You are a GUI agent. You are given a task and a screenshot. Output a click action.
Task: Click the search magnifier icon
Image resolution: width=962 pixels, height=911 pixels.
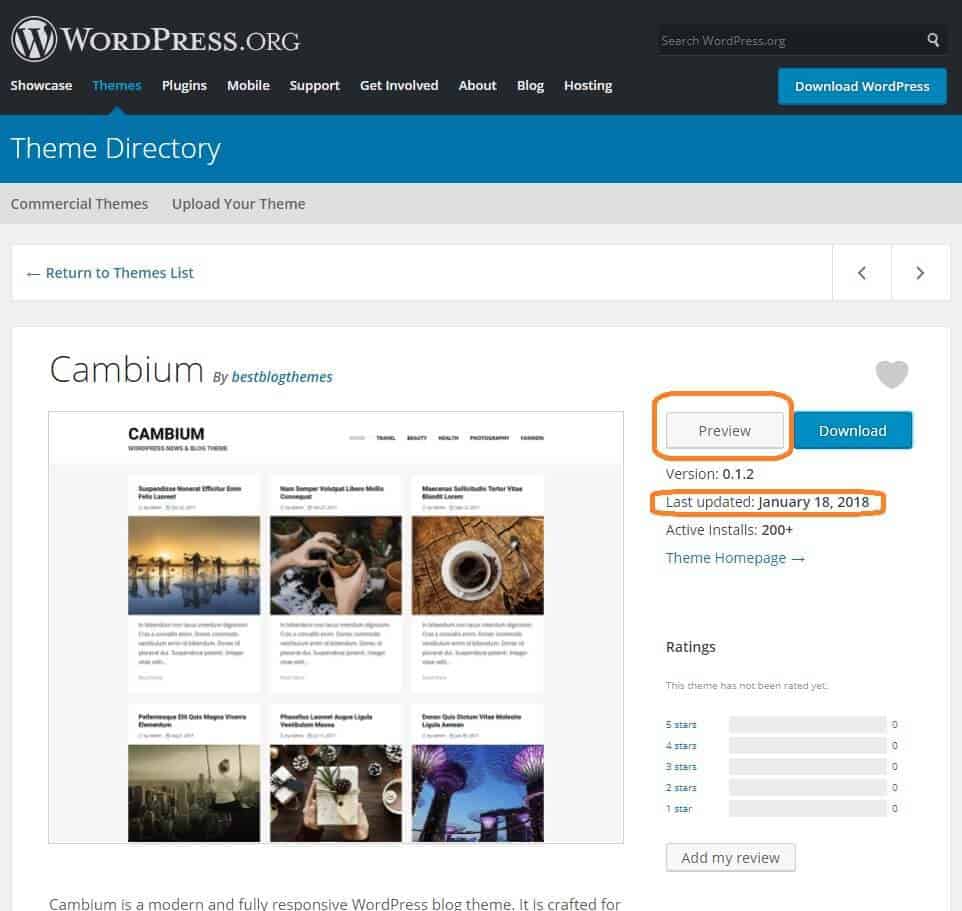point(933,40)
